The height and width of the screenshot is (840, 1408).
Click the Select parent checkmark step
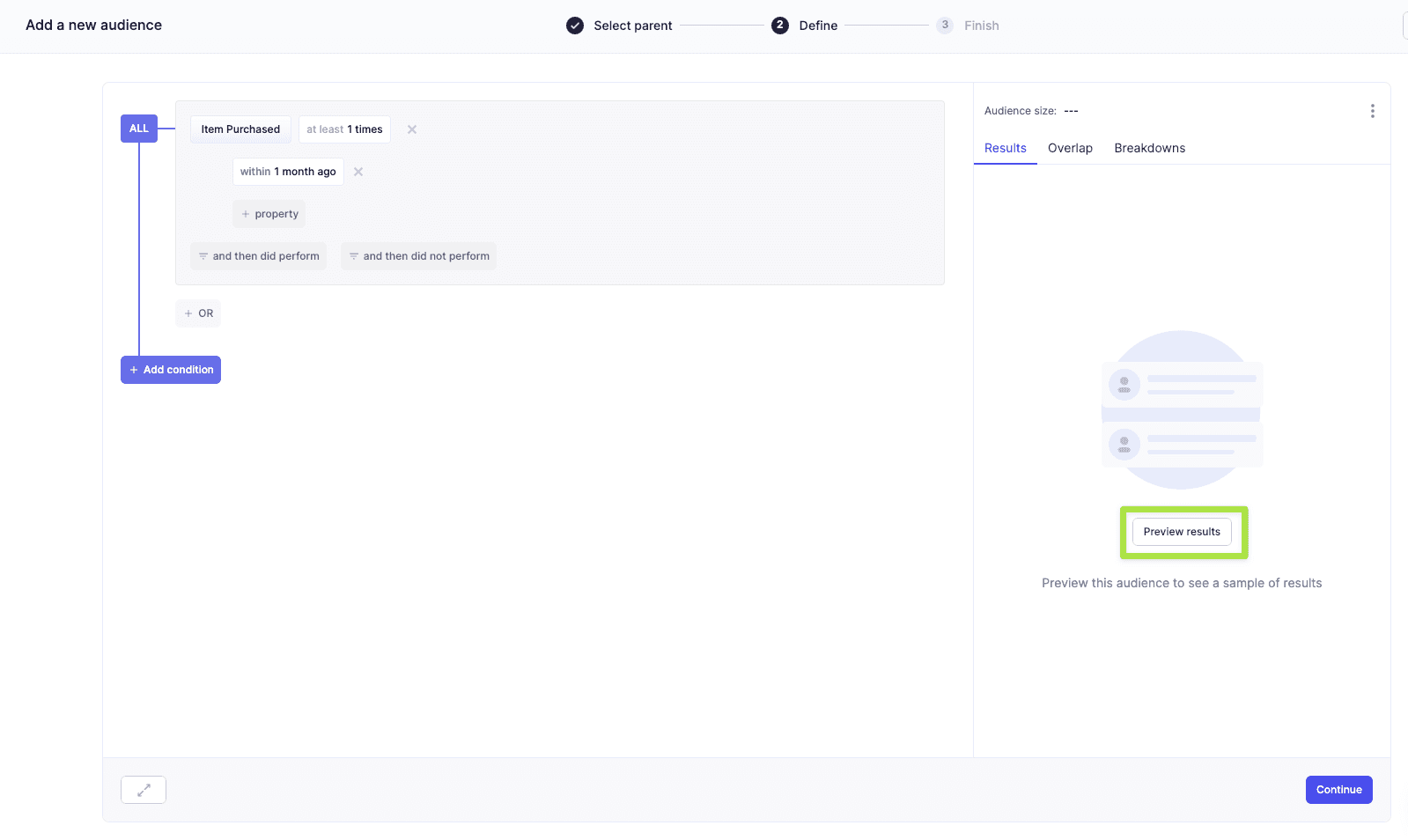pyautogui.click(x=575, y=26)
